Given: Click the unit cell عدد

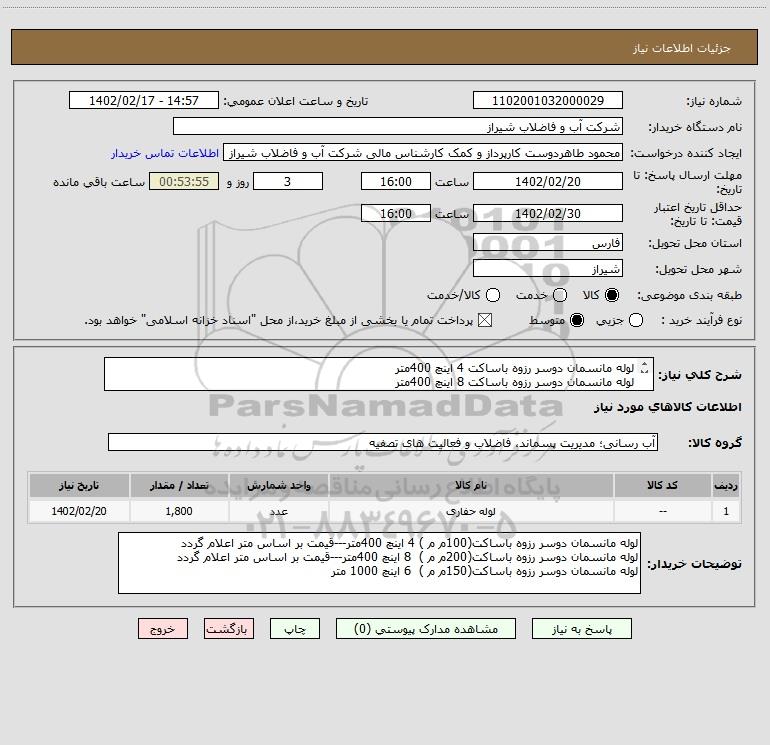Looking at the screenshot, I should pyautogui.click(x=278, y=511).
